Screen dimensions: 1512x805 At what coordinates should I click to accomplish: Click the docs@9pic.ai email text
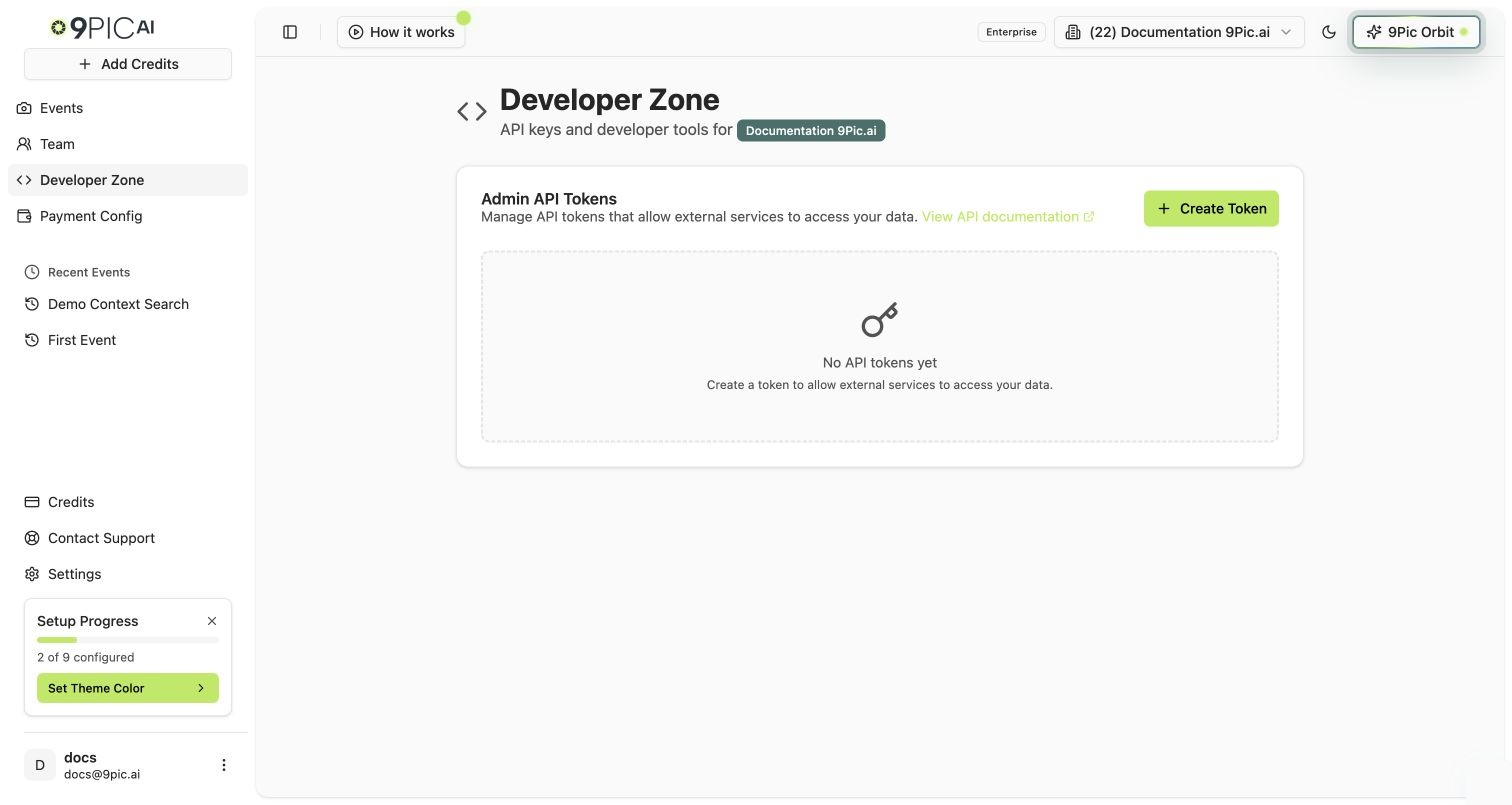[102, 774]
